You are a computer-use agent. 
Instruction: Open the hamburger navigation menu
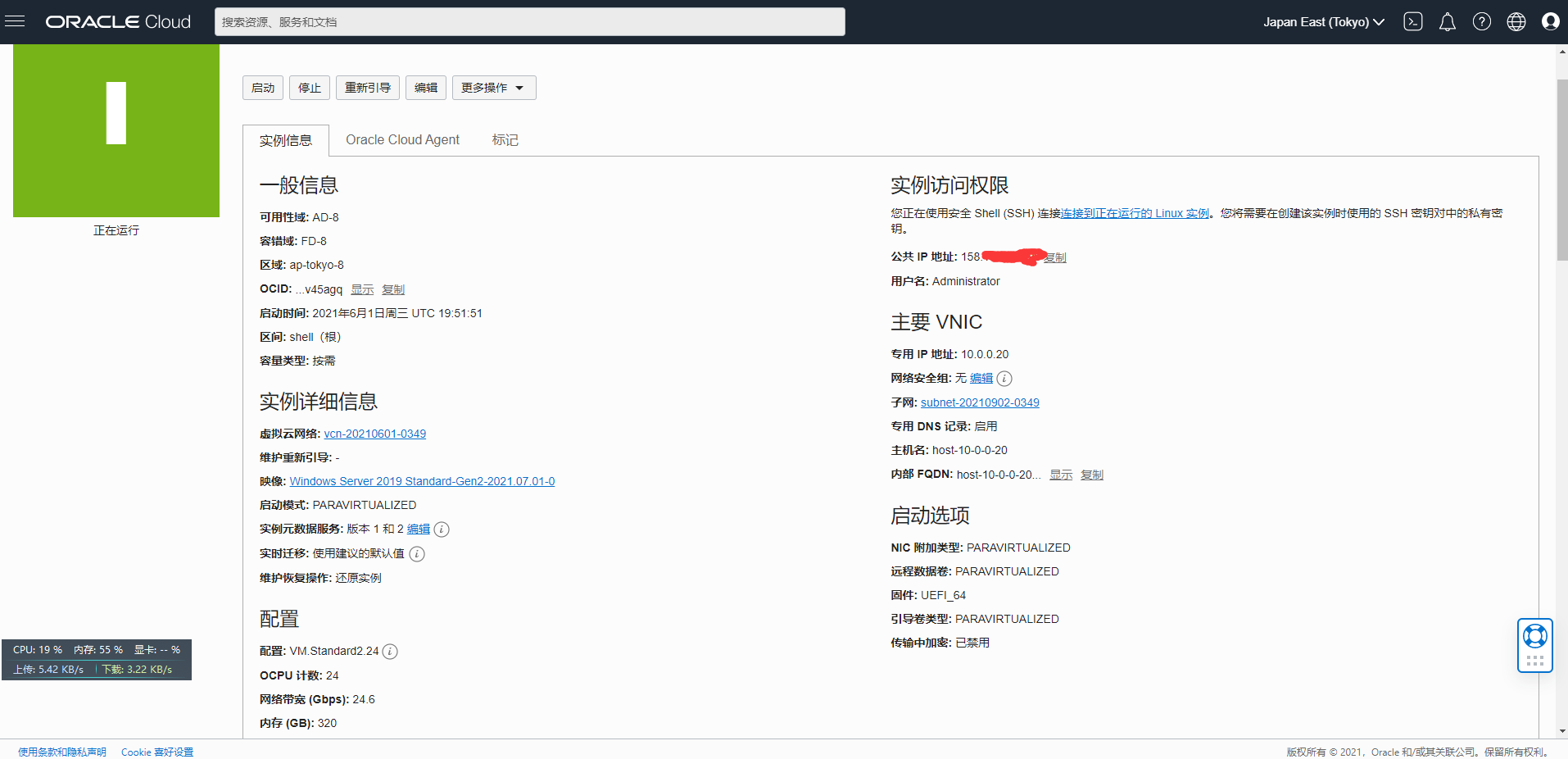click(15, 21)
